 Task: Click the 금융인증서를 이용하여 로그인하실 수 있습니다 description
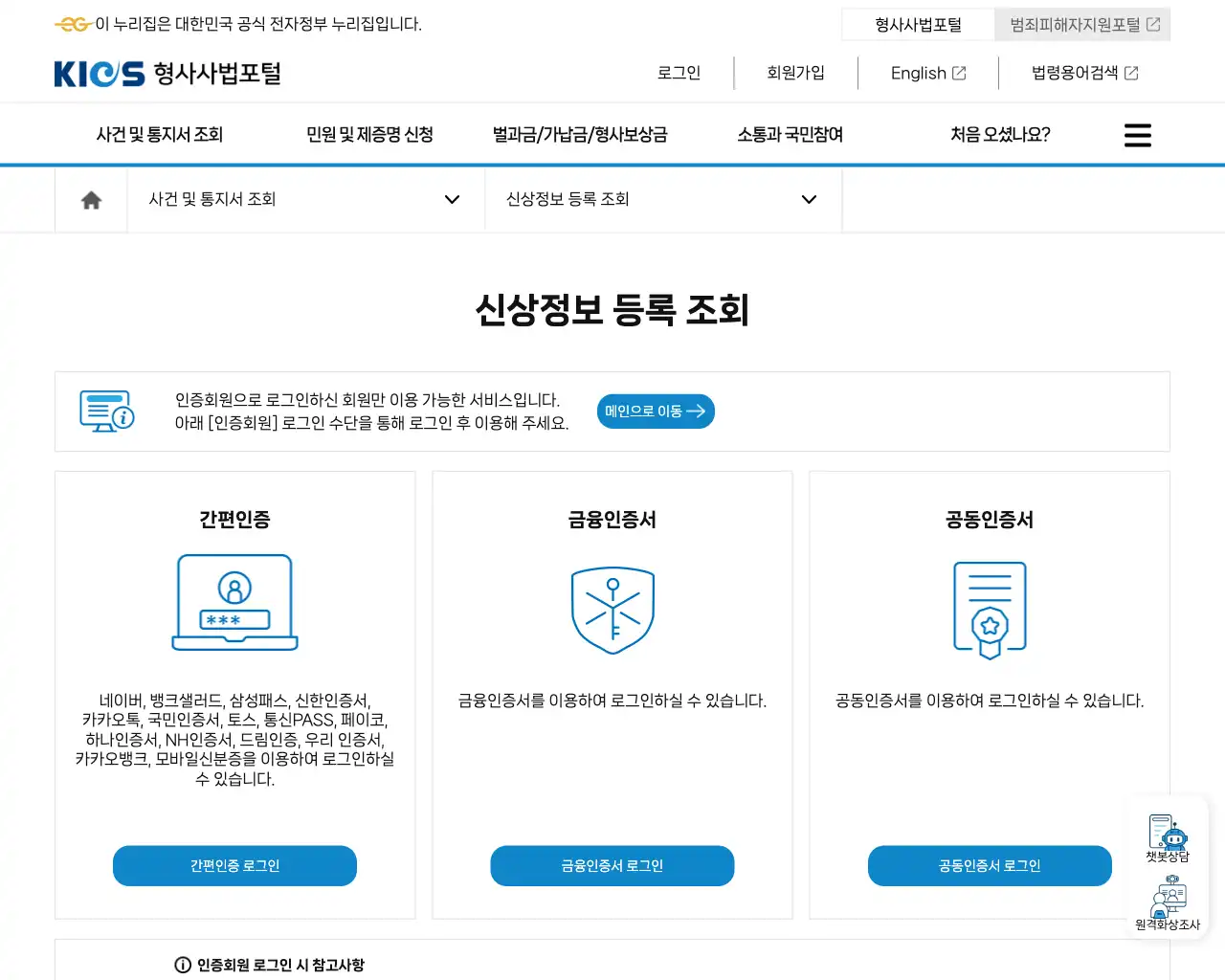click(x=612, y=701)
